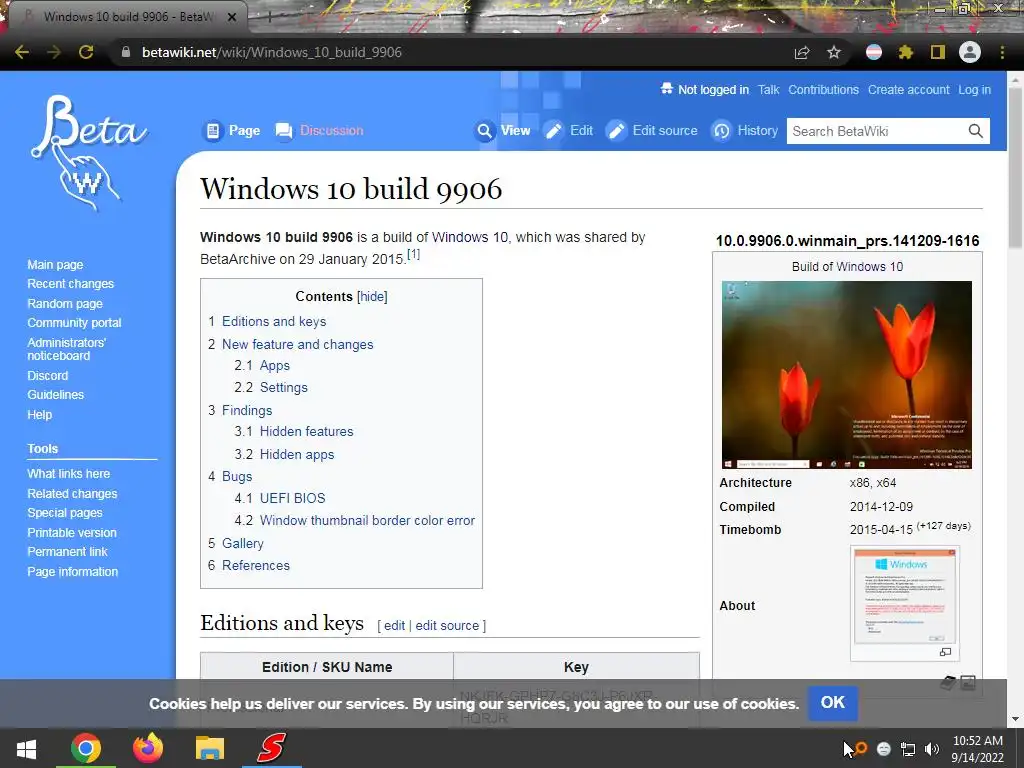Open the Windows 10 link in intro text

(x=470, y=237)
